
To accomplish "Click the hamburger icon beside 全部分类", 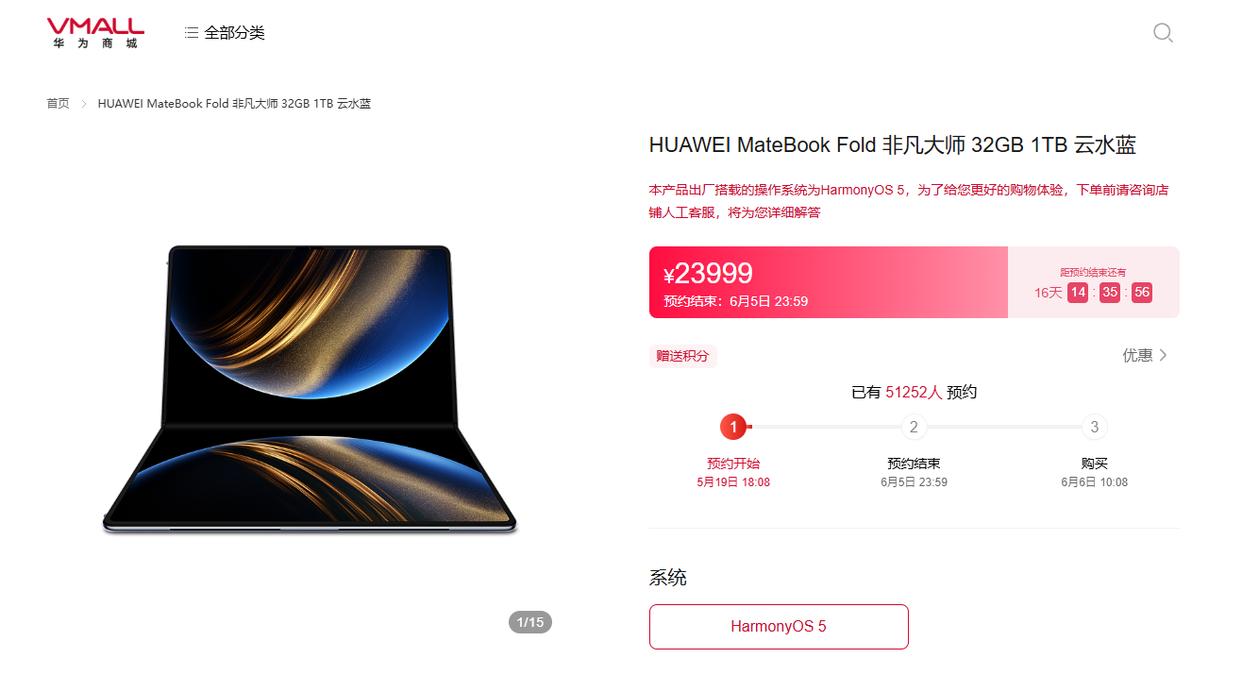I will pyautogui.click(x=191, y=33).
